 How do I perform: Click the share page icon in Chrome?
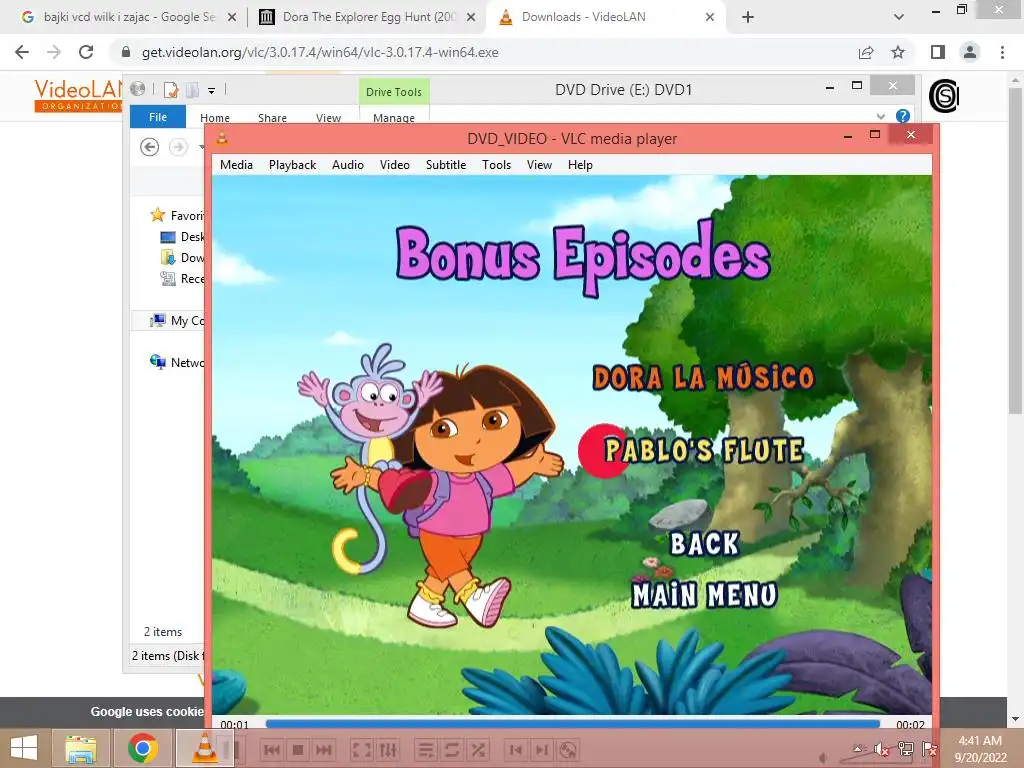coord(866,52)
